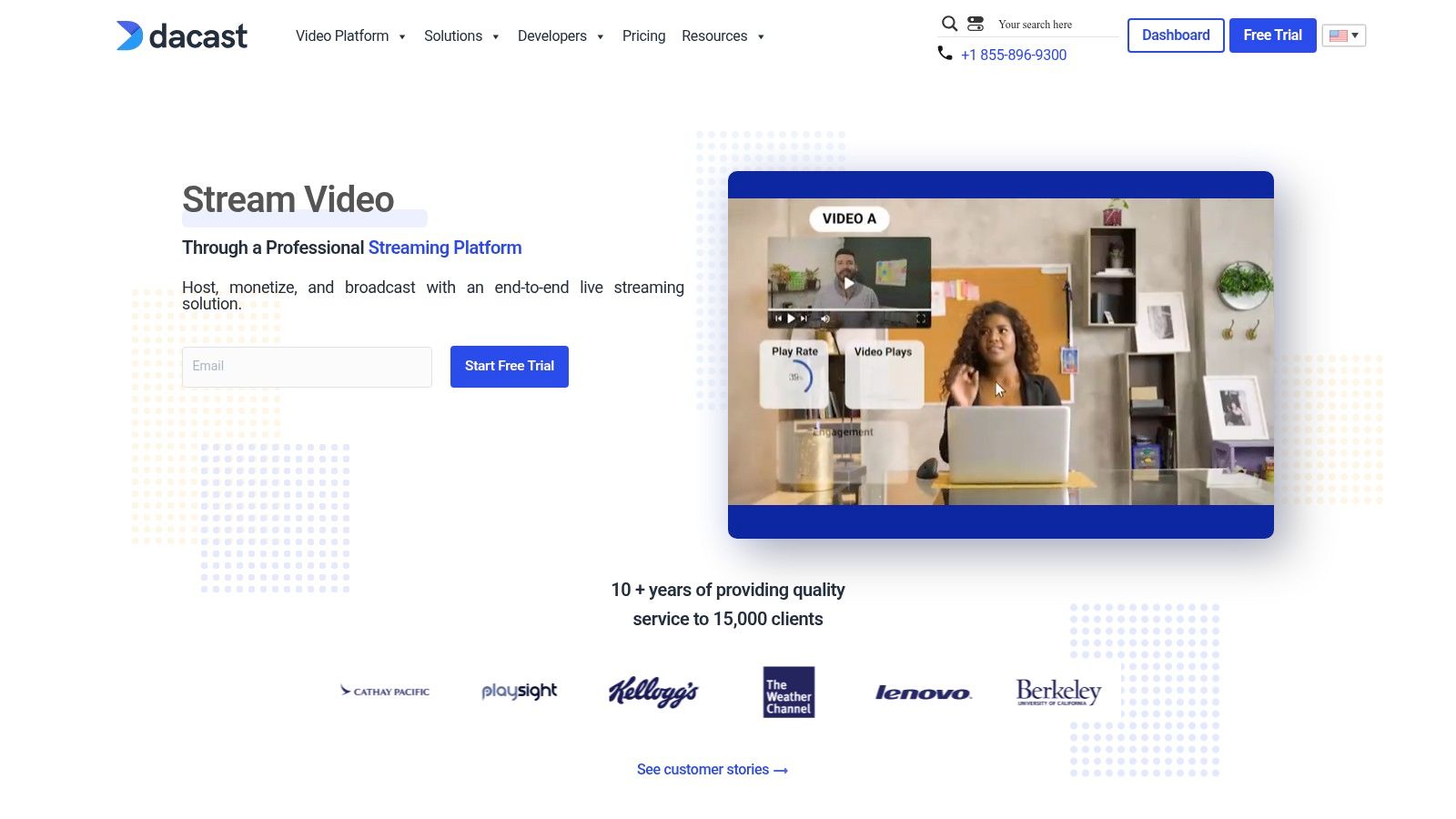
Task: Click the dacast logo
Action: pyautogui.click(x=182, y=35)
